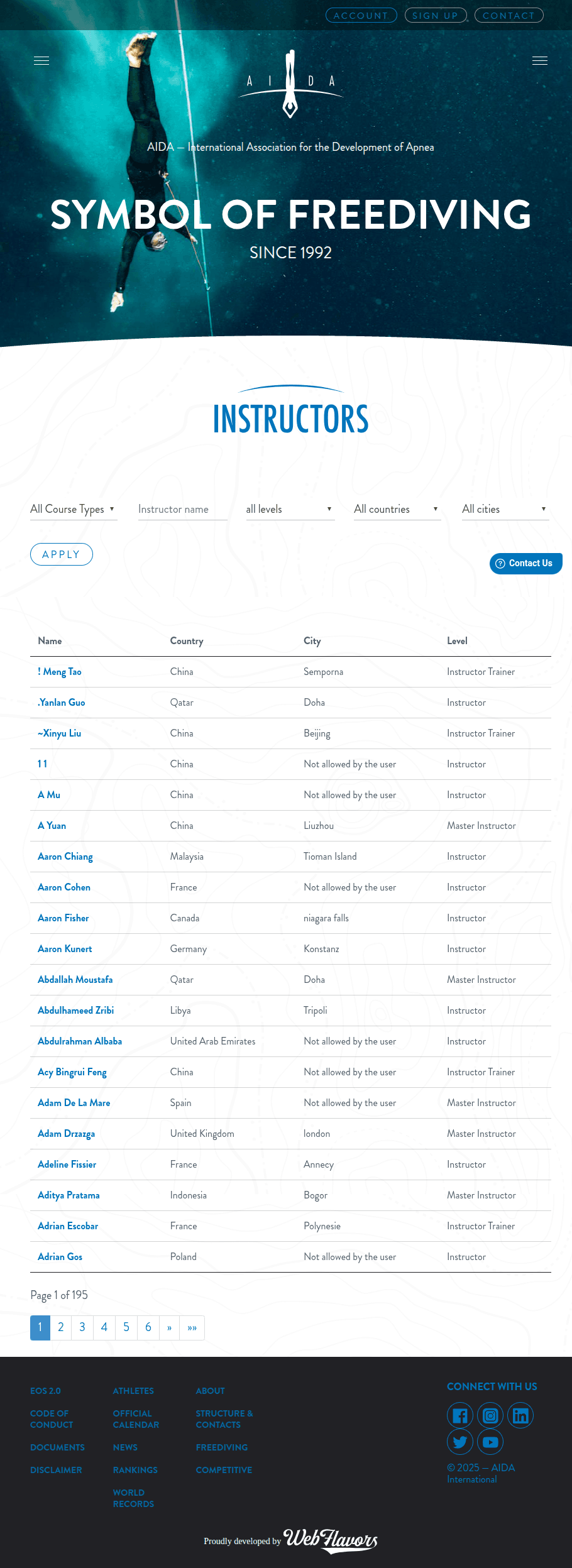Open the right hamburger navigation menu

click(x=539, y=60)
